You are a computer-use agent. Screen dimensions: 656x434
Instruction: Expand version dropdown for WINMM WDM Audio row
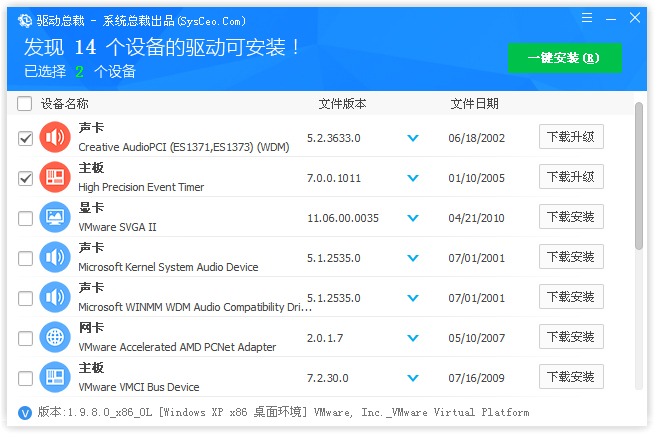coord(413,298)
